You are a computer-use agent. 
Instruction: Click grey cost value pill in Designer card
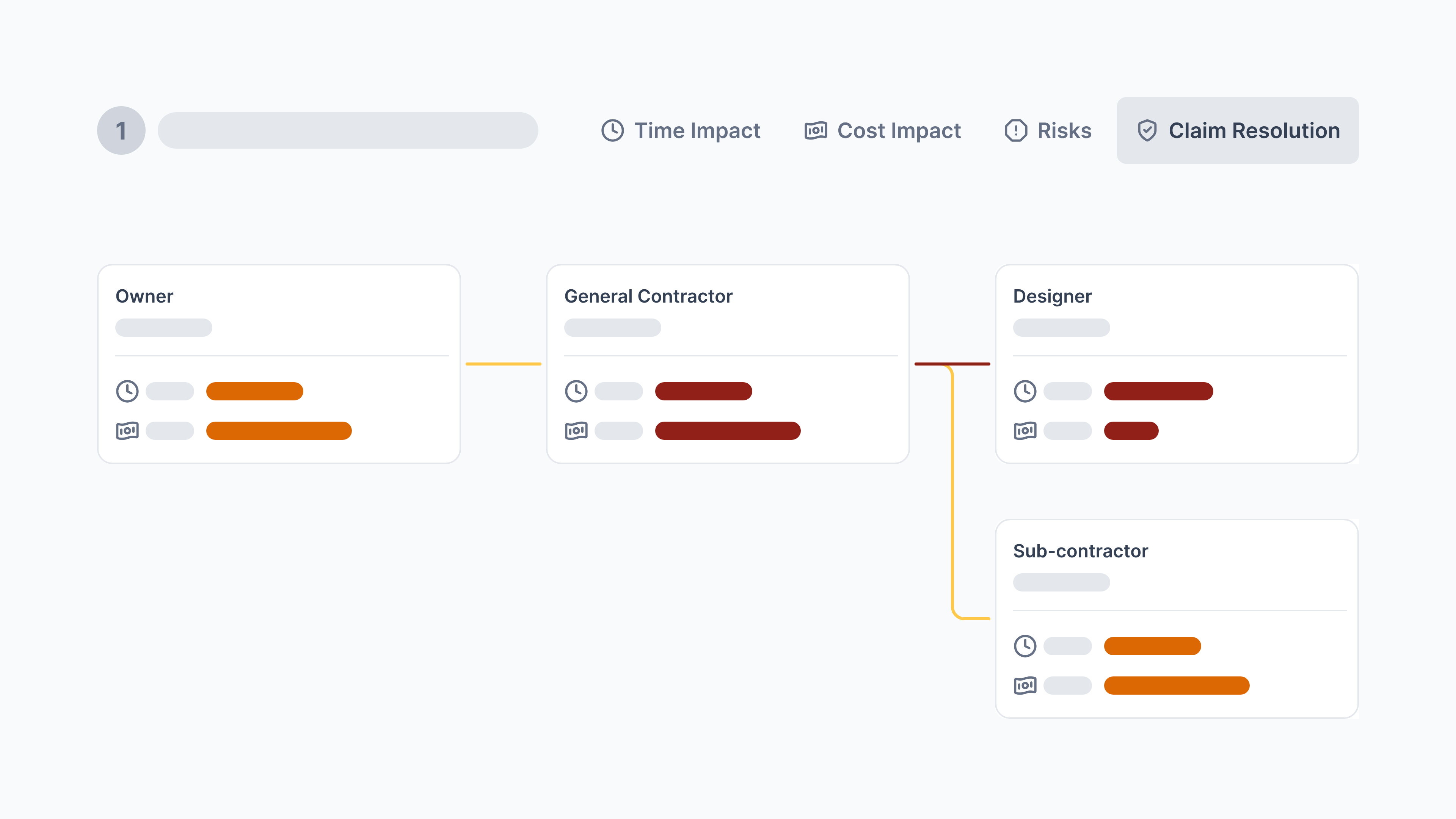click(x=1068, y=431)
